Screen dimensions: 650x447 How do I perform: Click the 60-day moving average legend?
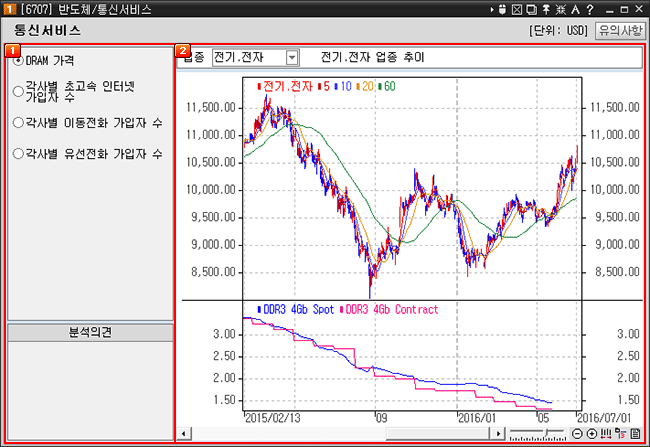click(x=387, y=87)
